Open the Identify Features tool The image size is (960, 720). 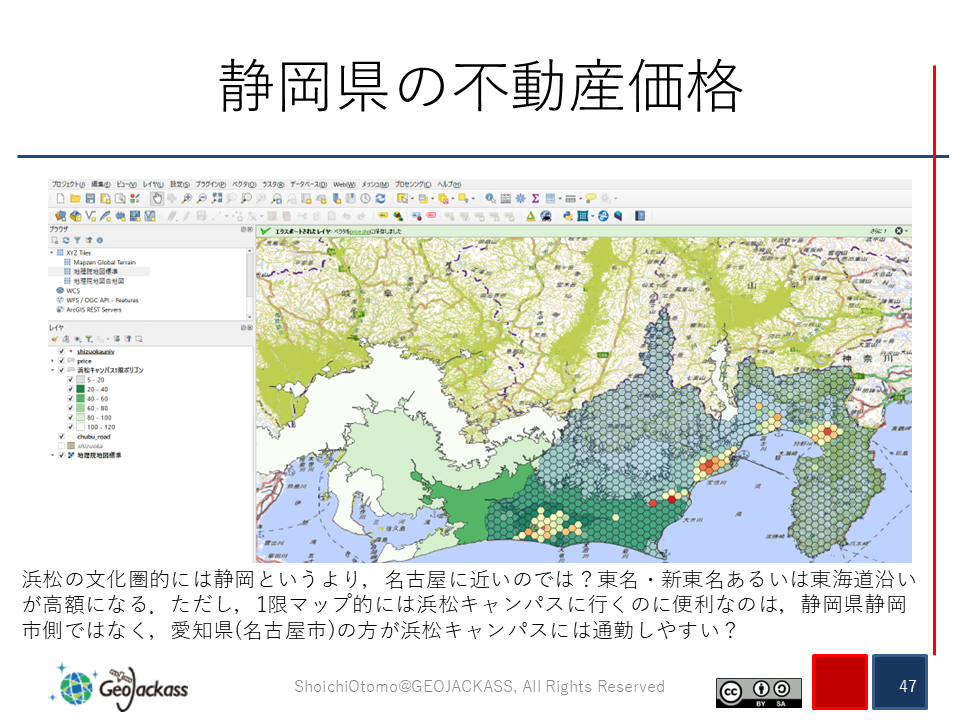[491, 199]
